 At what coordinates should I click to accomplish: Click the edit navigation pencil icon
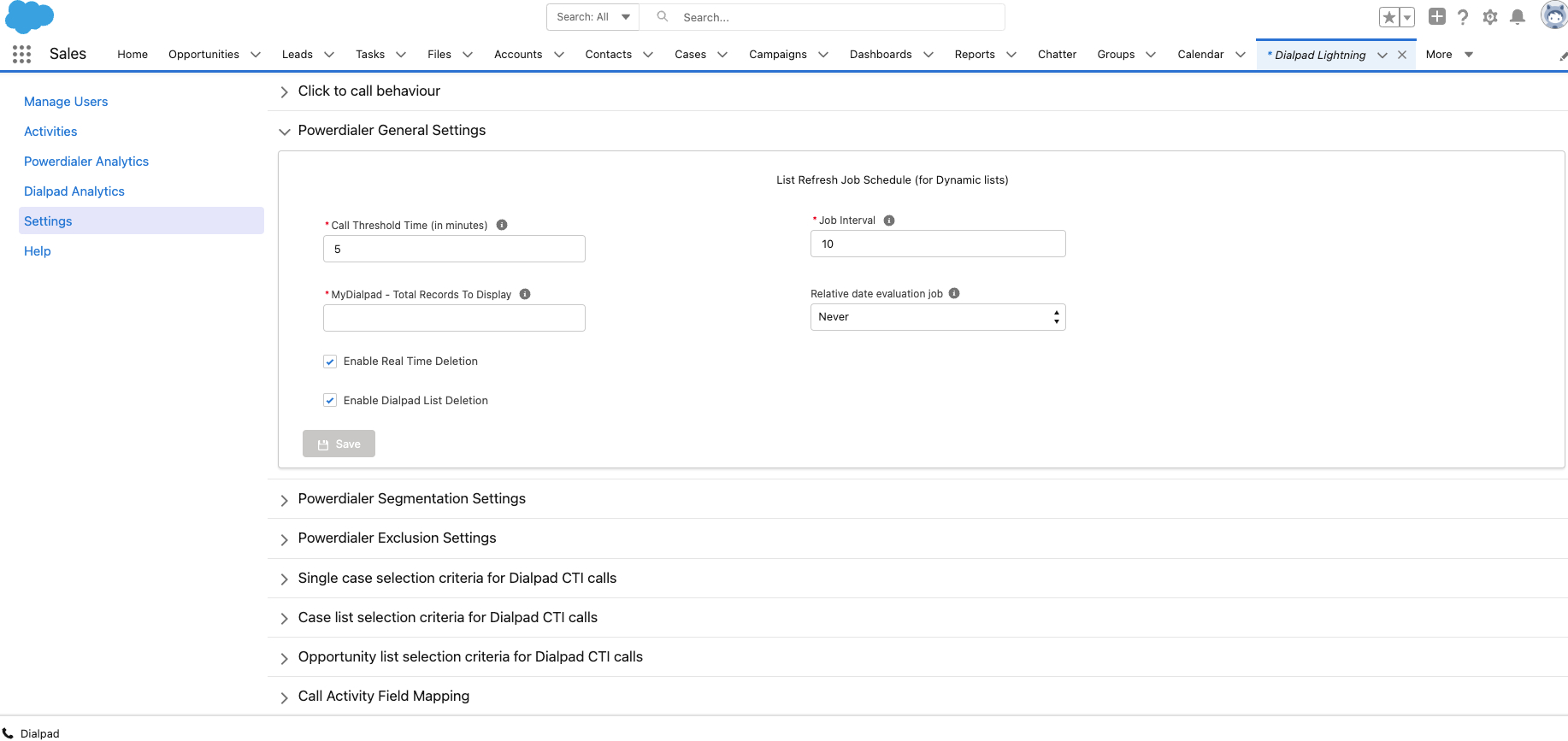pos(1563,56)
